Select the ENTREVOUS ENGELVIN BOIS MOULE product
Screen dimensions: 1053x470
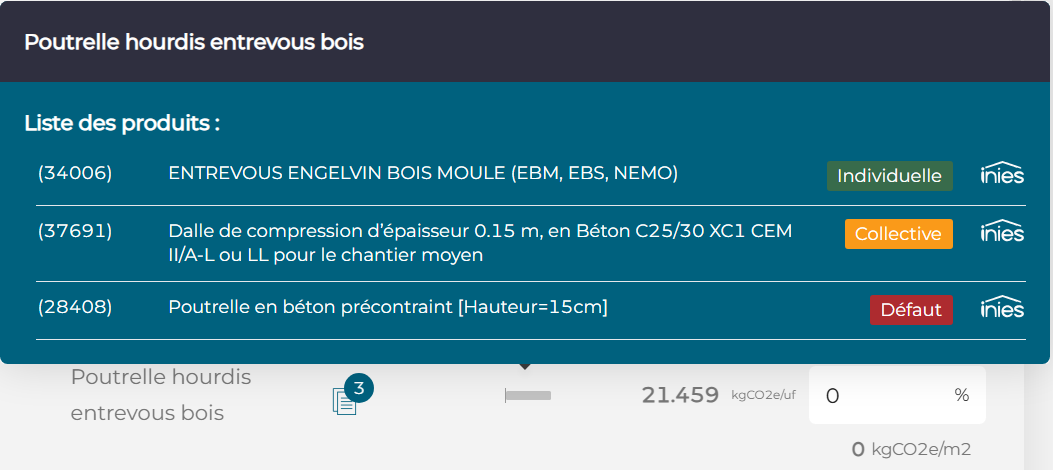tap(423, 174)
